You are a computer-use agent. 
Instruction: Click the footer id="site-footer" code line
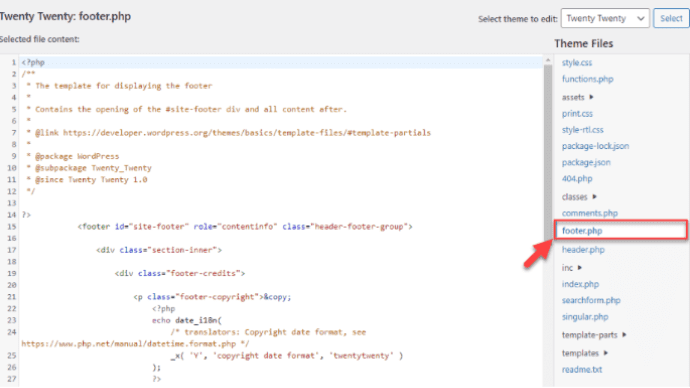(x=245, y=227)
